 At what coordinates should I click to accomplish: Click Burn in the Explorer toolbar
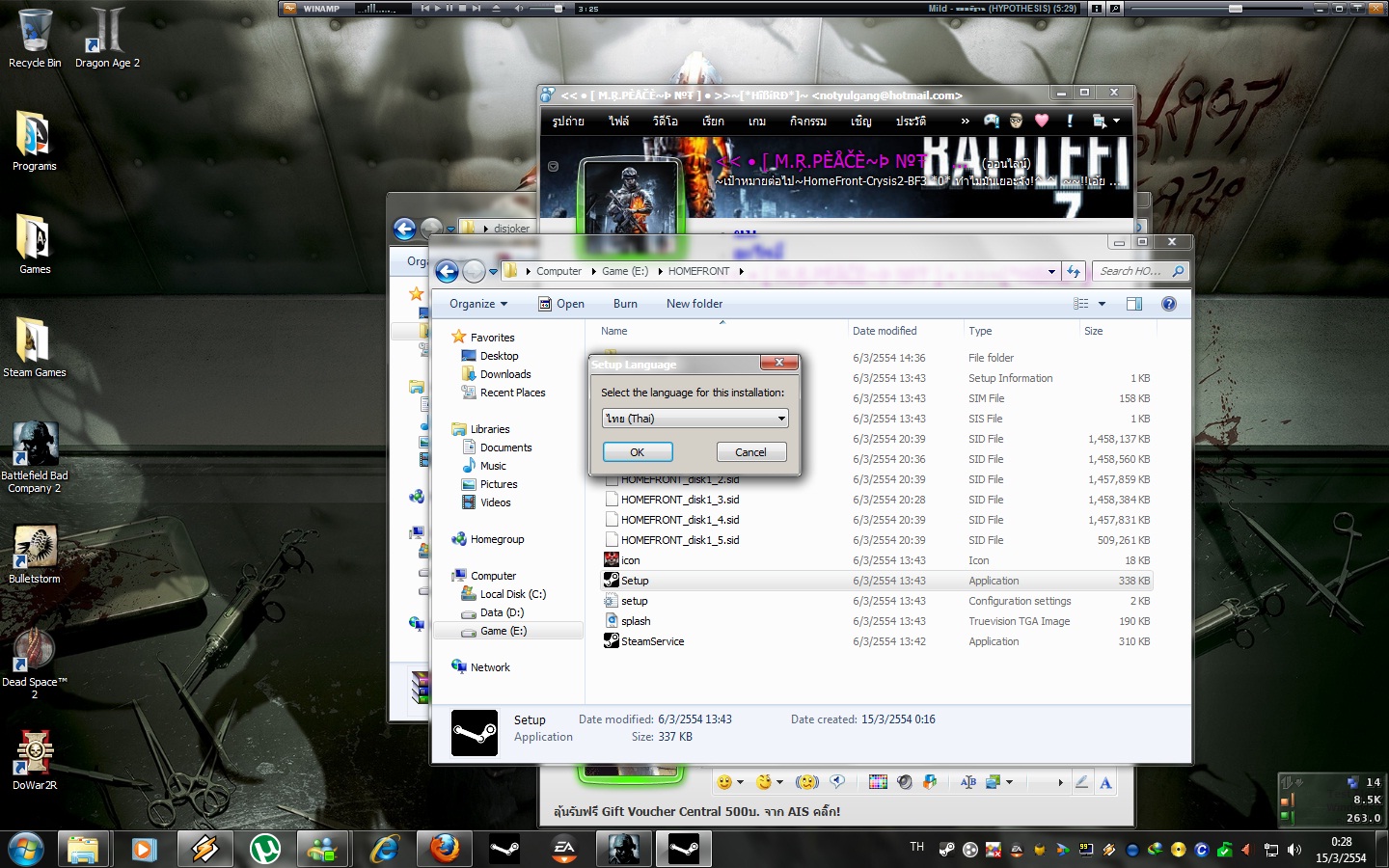pos(625,304)
